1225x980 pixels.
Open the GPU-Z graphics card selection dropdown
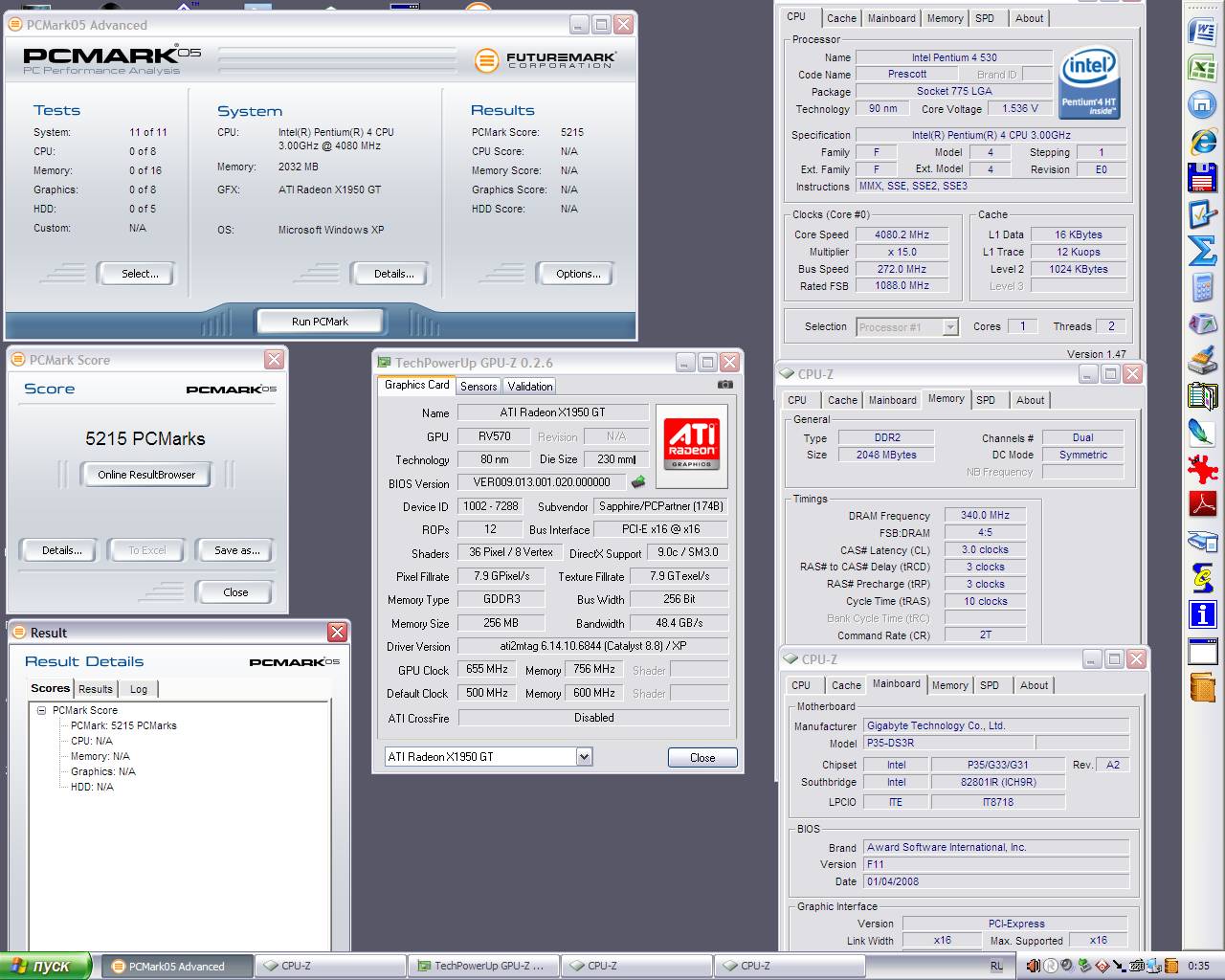584,756
